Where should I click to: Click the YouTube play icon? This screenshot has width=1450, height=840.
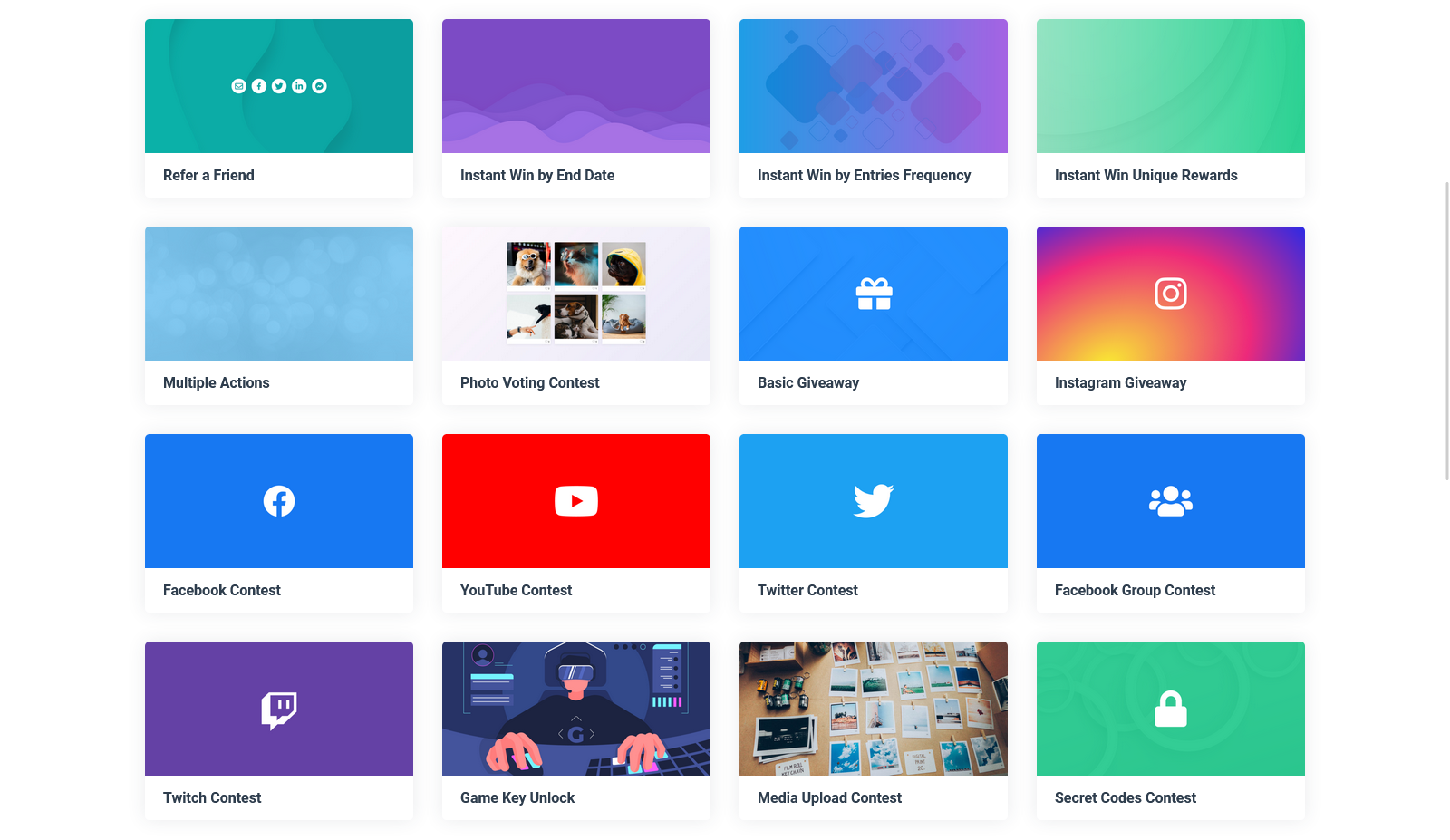(x=576, y=501)
